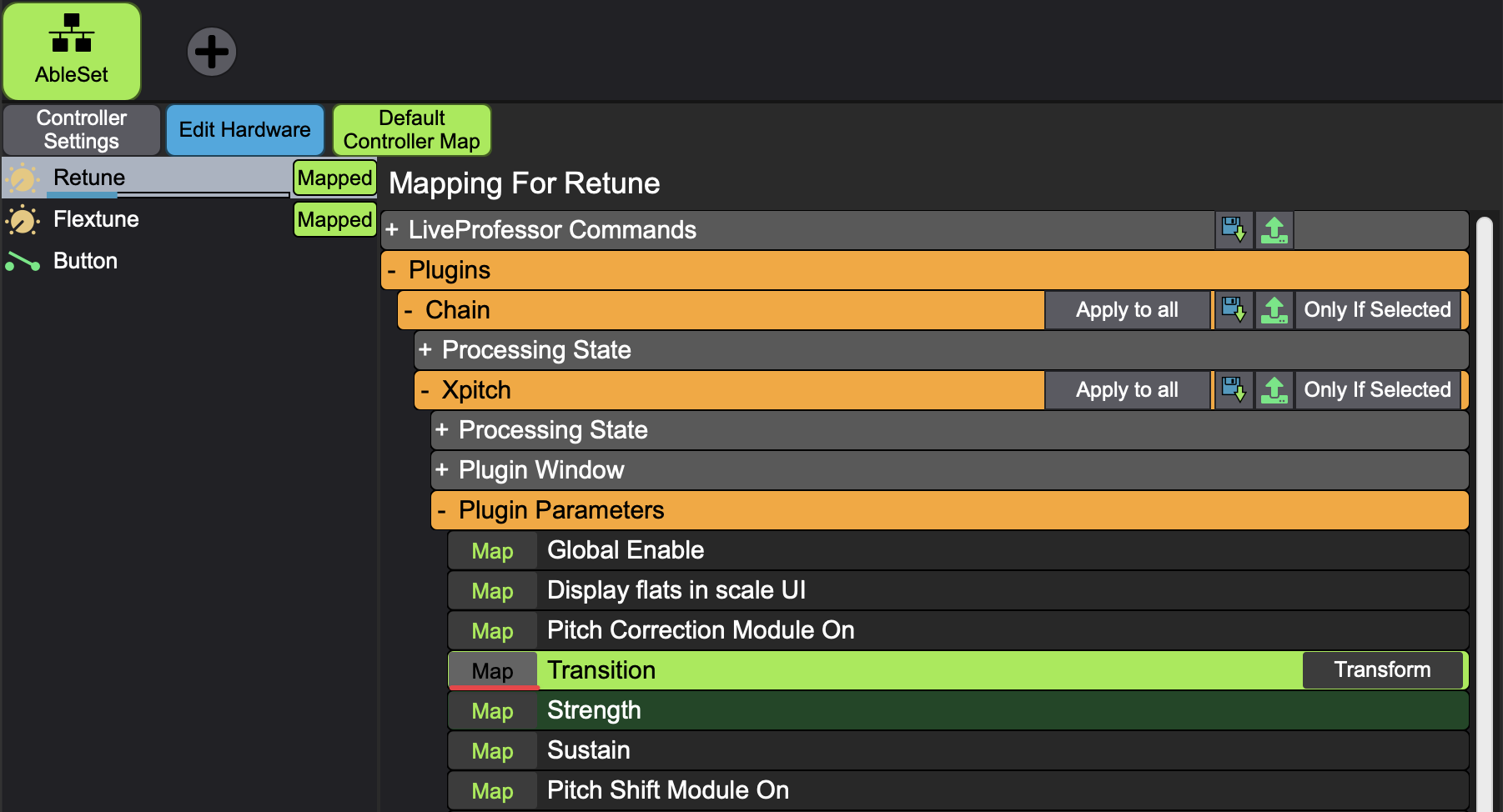Click save icon in Xpitch row
Viewport: 1503px width, 812px height.
[1233, 389]
